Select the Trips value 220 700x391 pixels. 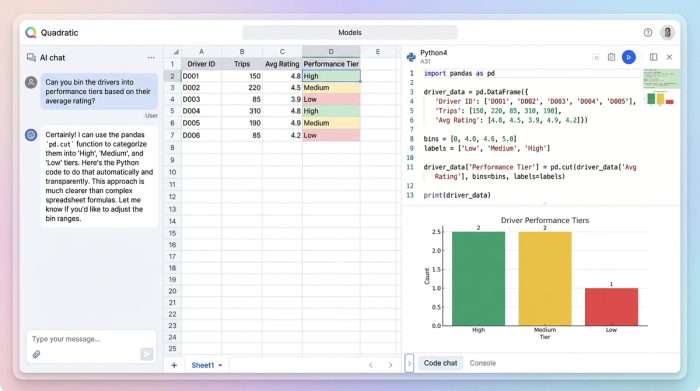(242, 87)
